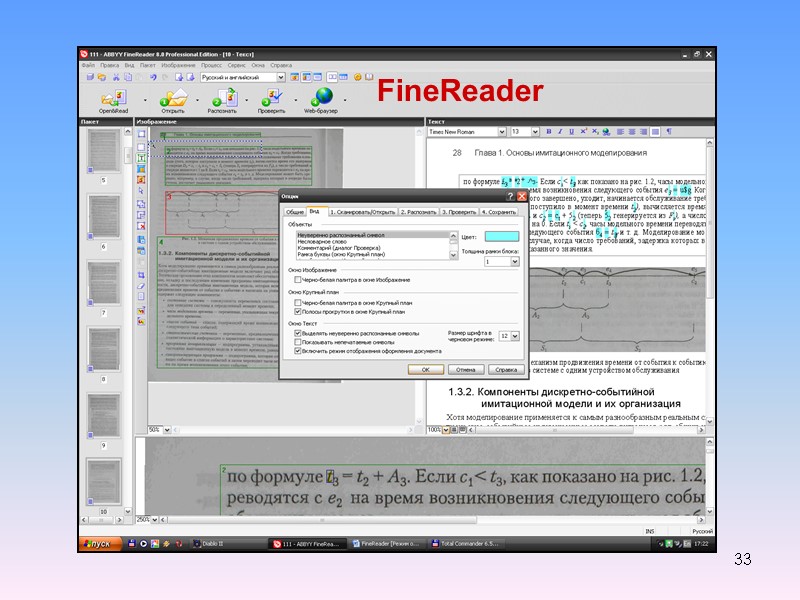Expand the arrow next to Распознать button

[x=246, y=100]
